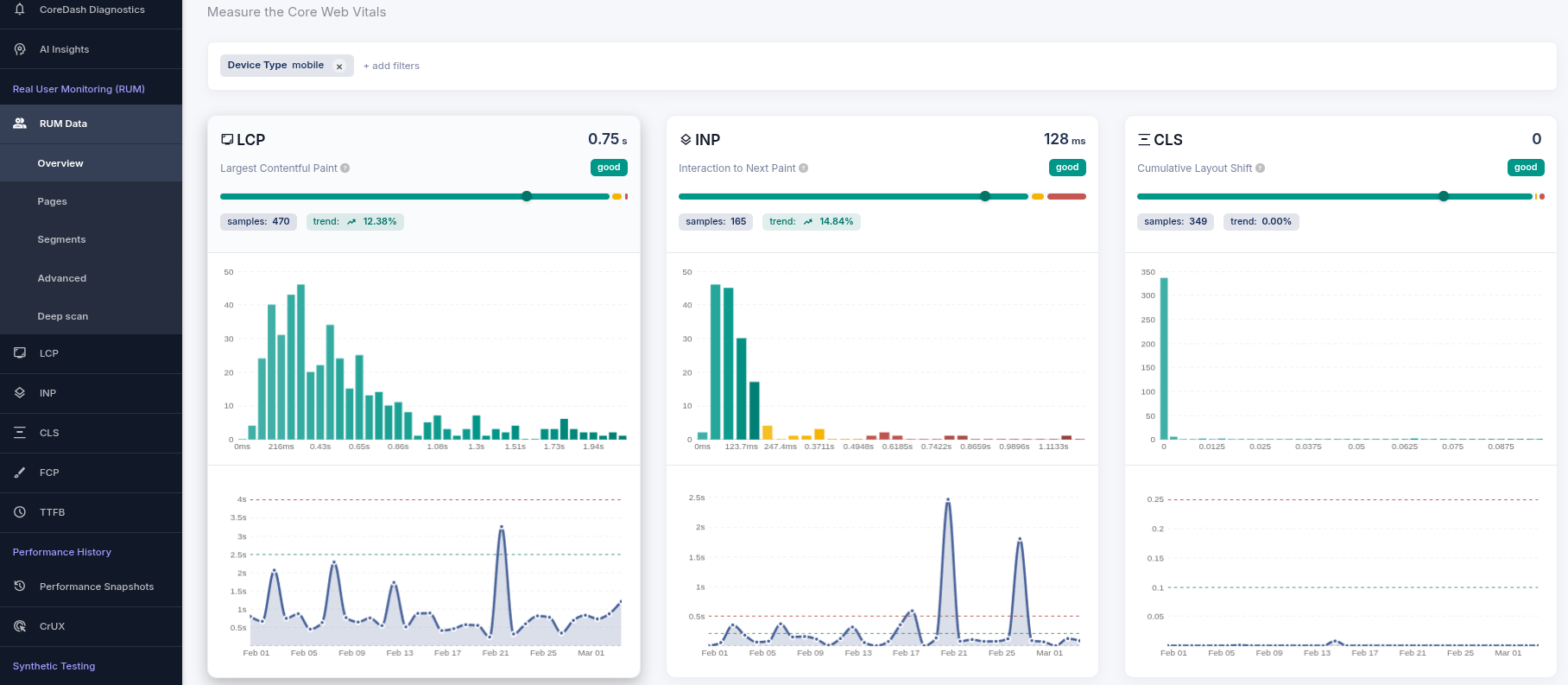Open the Deep scan submenu item
The width and height of the screenshot is (1568, 685).
(62, 316)
